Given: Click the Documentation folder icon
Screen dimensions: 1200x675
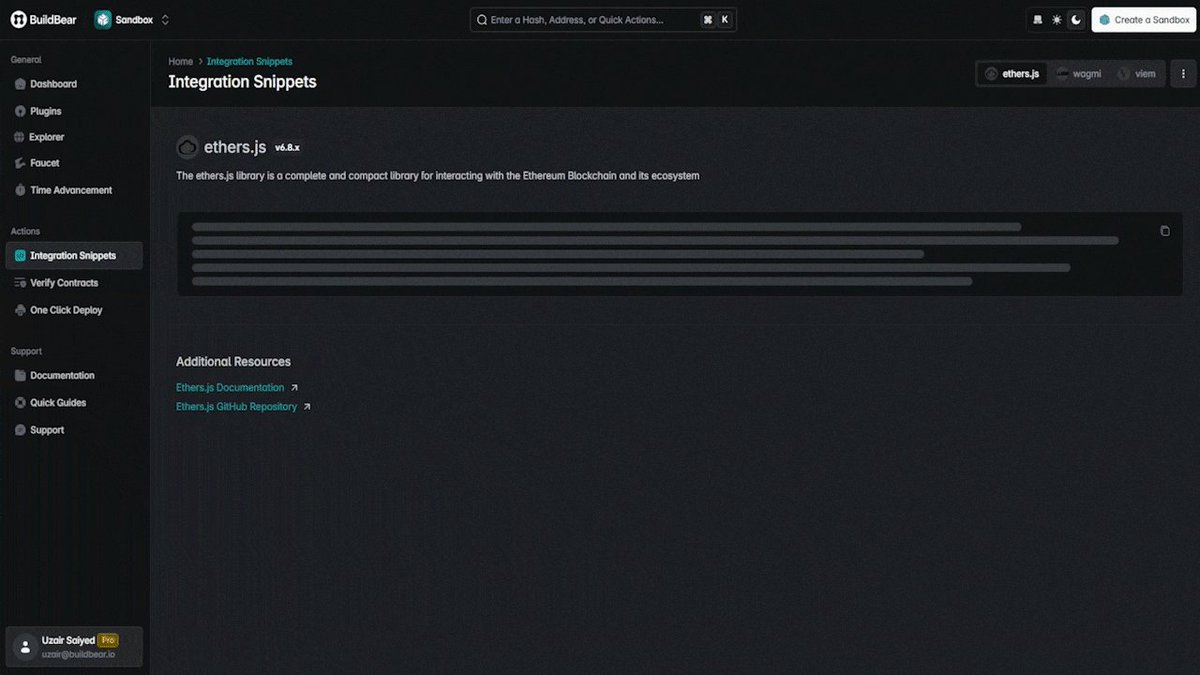Looking at the screenshot, I should (21, 376).
